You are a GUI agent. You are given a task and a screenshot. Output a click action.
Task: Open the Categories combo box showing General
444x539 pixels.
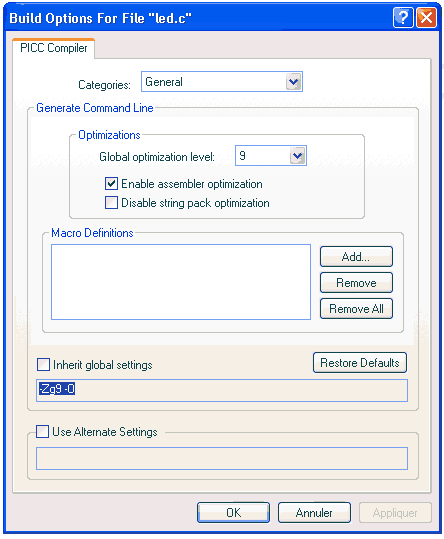point(222,82)
